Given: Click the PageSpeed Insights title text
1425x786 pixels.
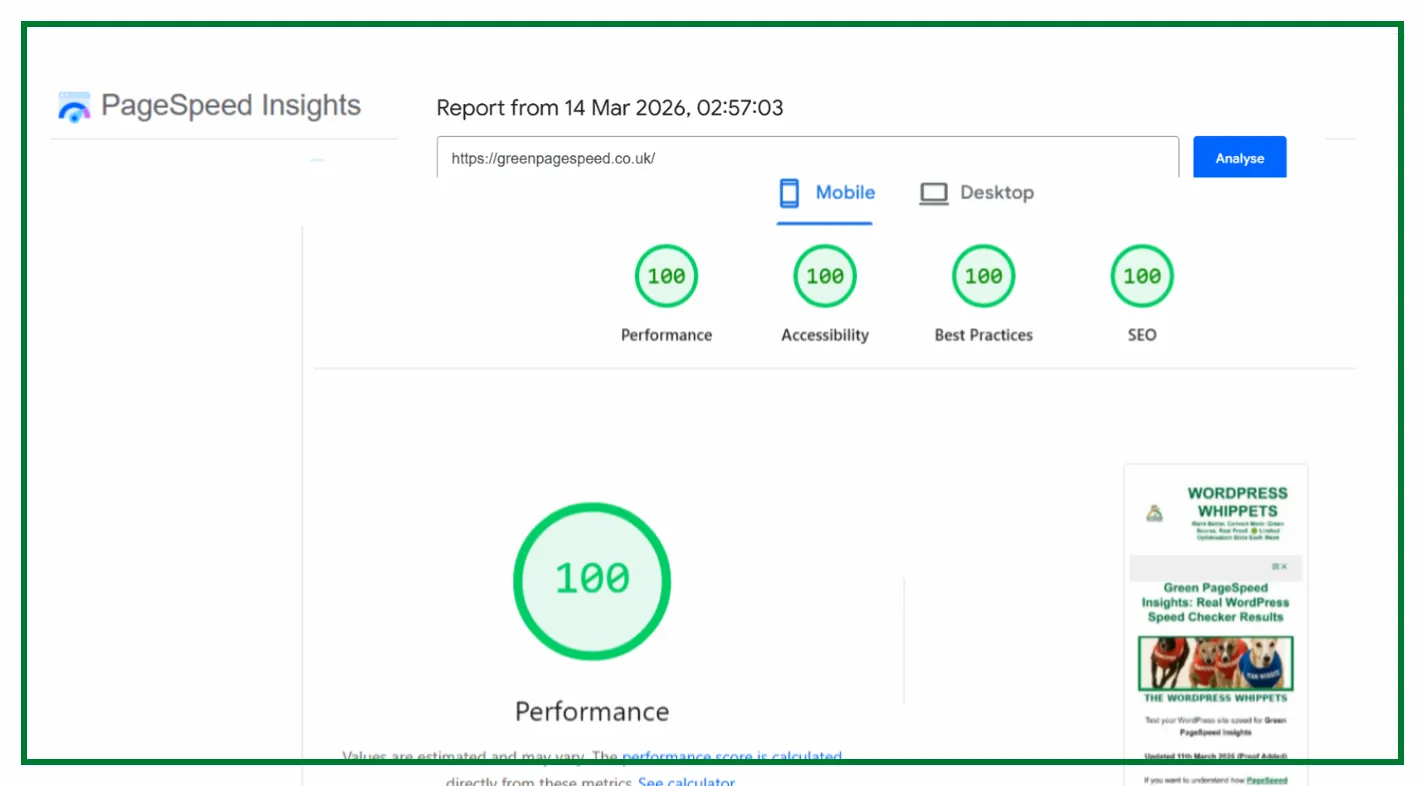Looking at the screenshot, I should [x=231, y=106].
